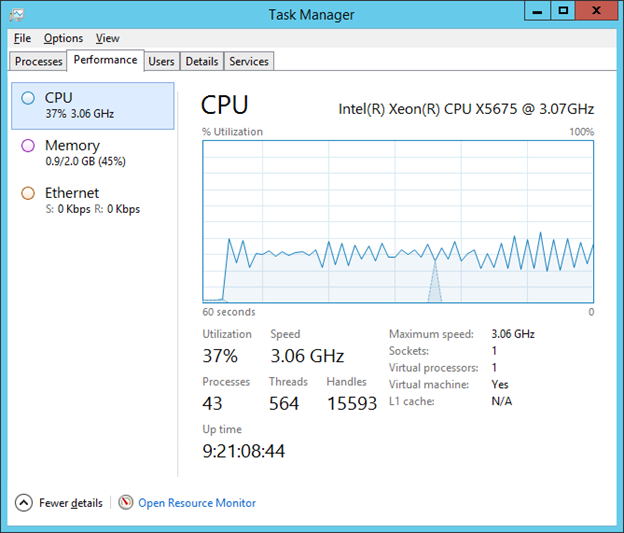Click the orange Ethernet circle icon
Viewport: 624px width, 533px height.
click(28, 193)
